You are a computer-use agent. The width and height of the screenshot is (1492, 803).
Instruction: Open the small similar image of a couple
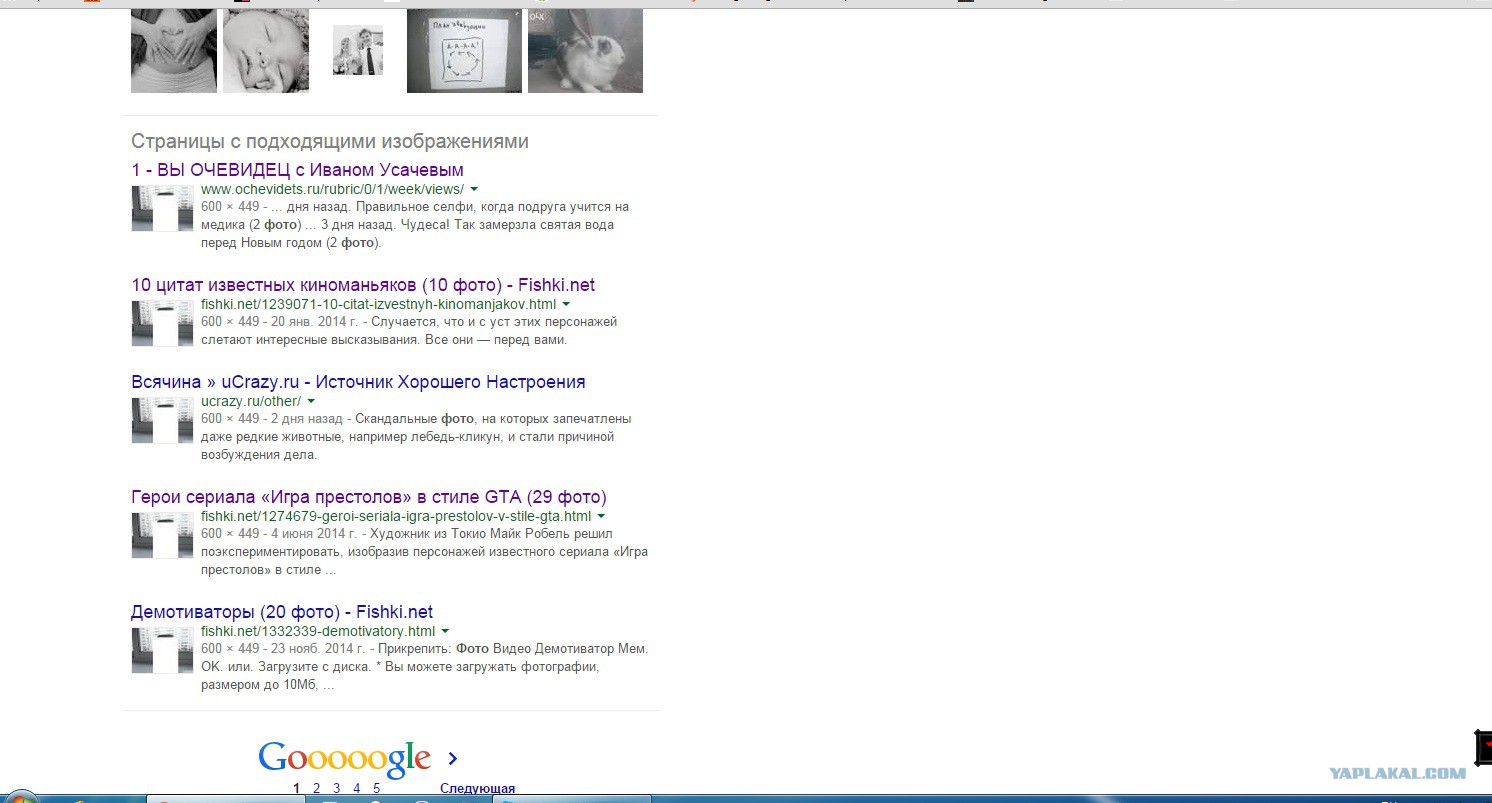(358, 50)
